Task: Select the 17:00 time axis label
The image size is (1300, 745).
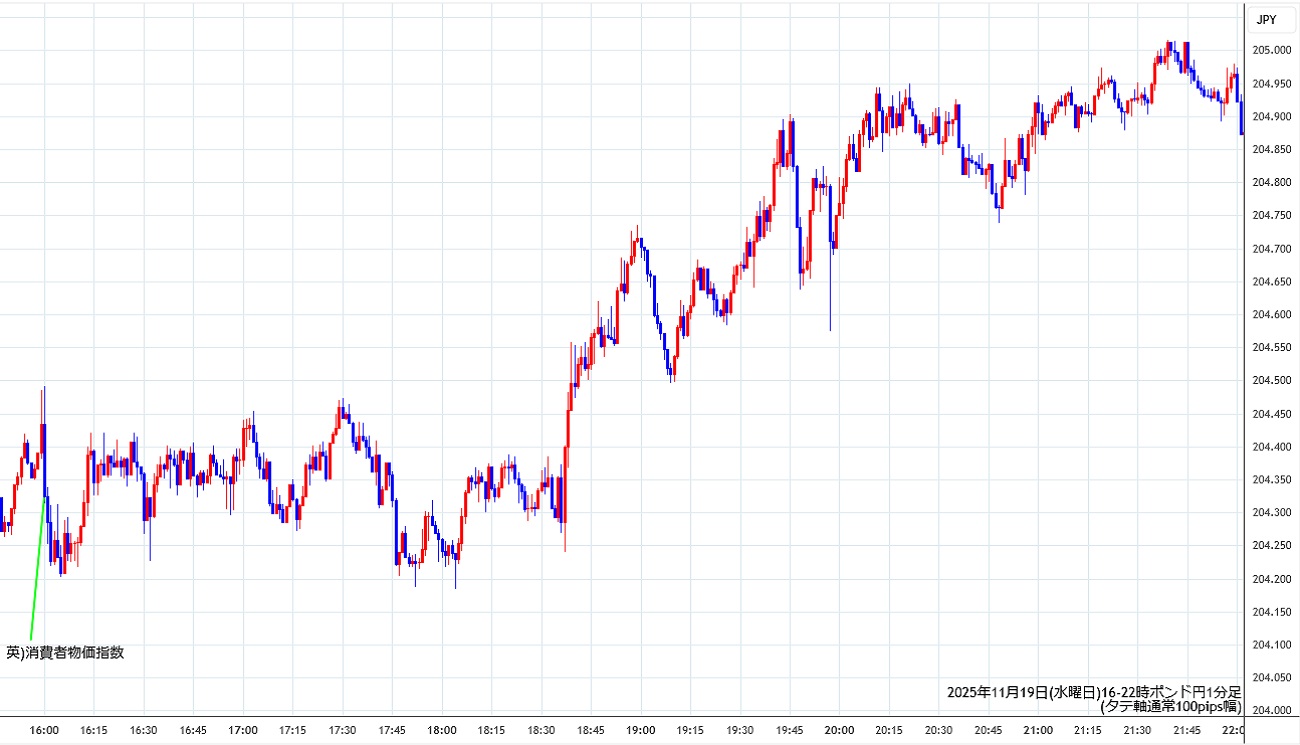Action: (x=243, y=730)
